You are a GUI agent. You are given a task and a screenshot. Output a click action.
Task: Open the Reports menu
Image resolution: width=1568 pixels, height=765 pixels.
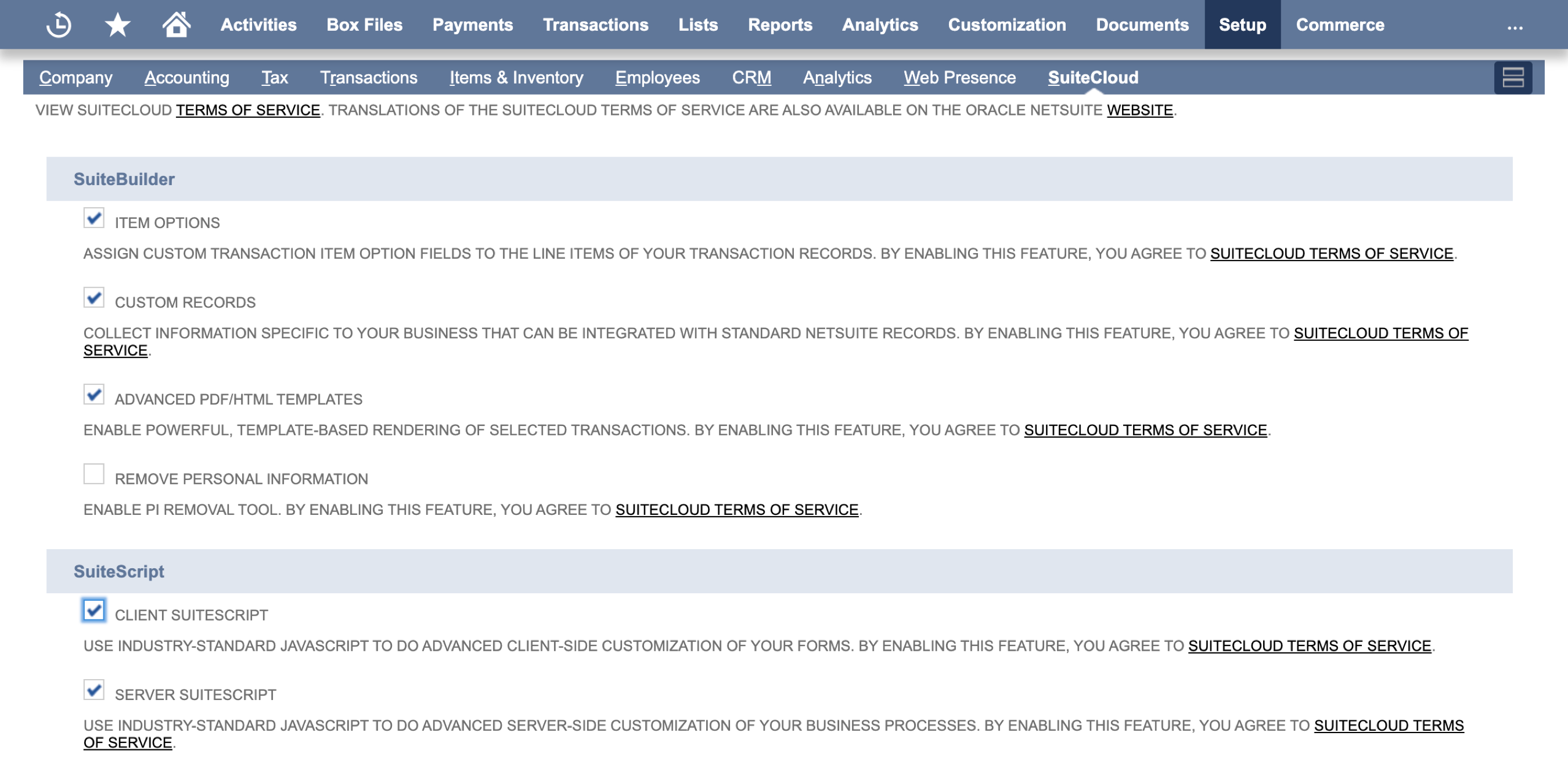[x=781, y=24]
